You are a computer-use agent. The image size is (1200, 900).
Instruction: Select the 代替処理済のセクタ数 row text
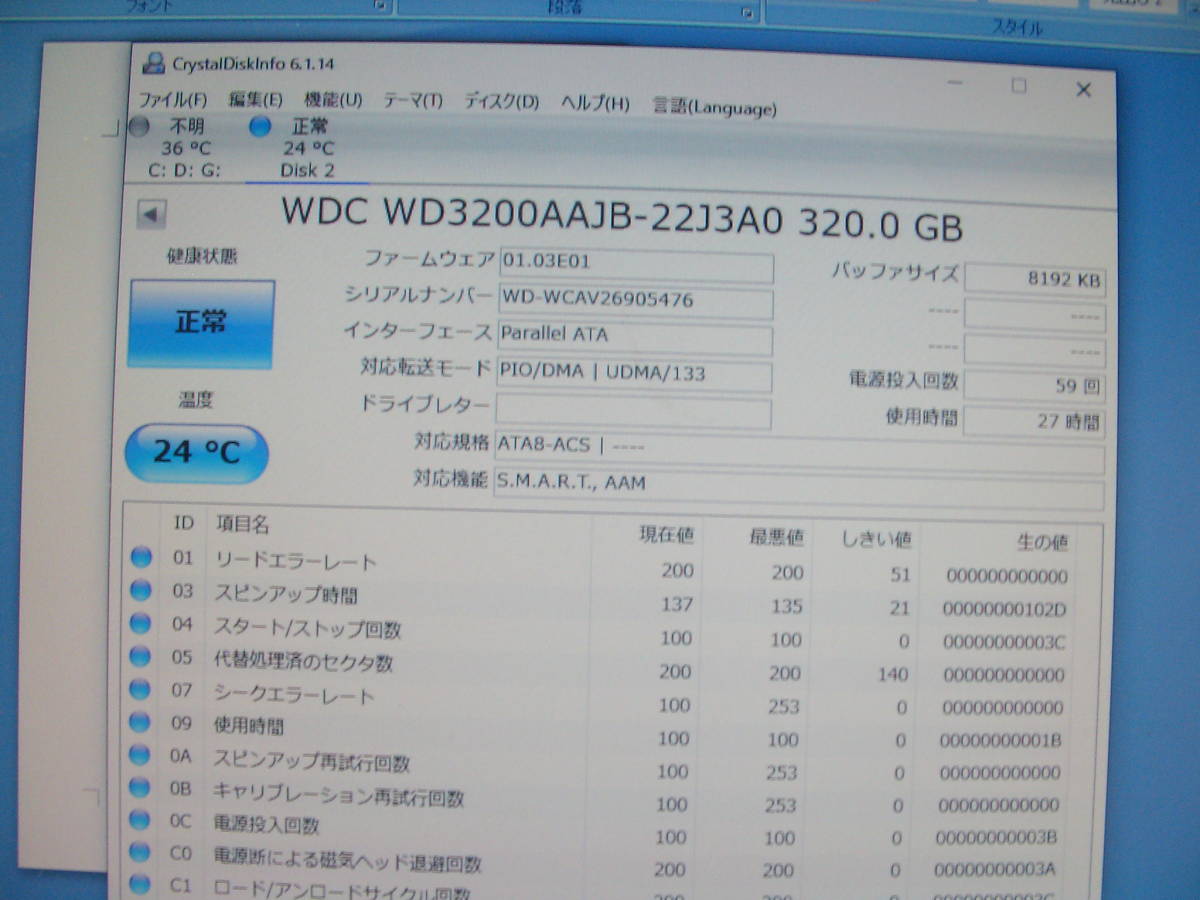304,661
